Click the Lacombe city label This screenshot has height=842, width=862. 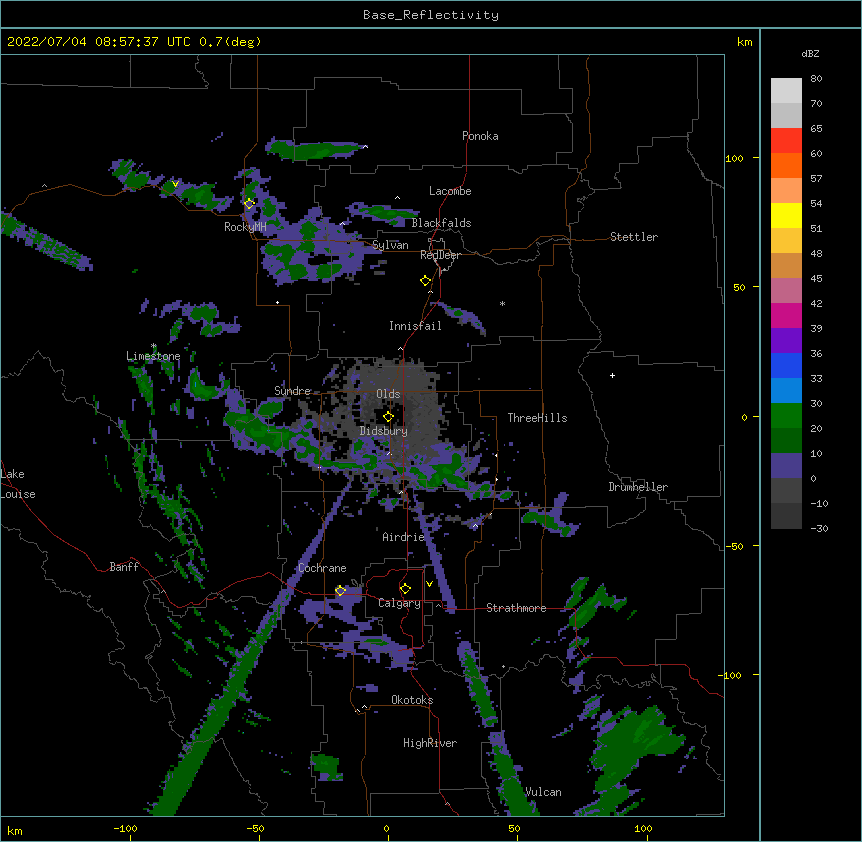[x=450, y=191]
